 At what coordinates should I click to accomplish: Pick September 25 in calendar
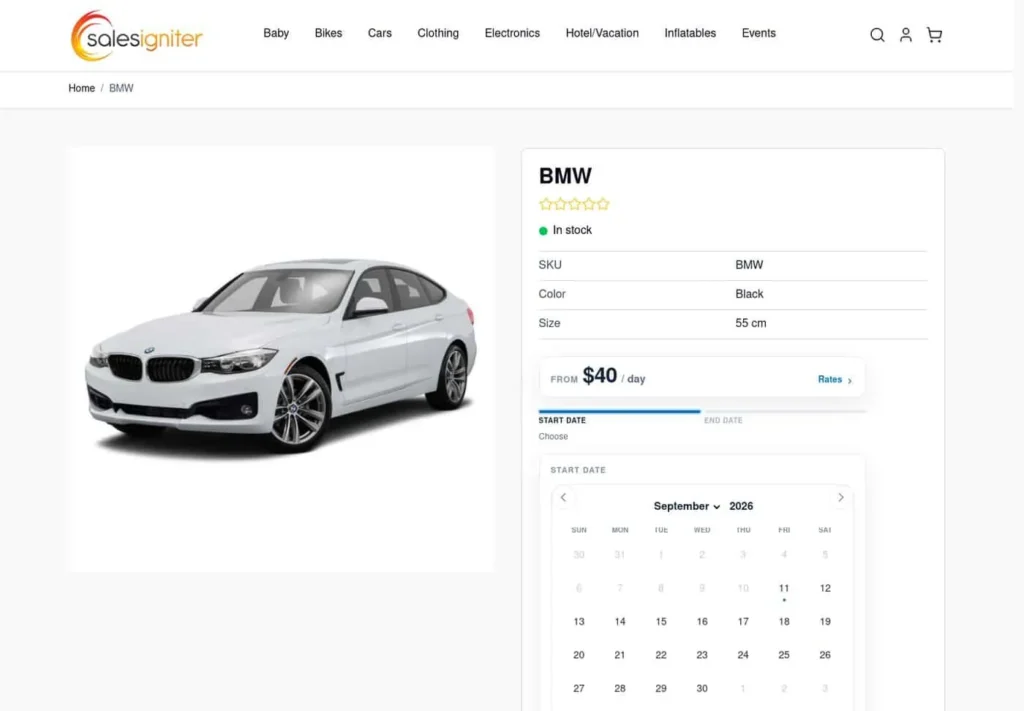[x=784, y=655]
